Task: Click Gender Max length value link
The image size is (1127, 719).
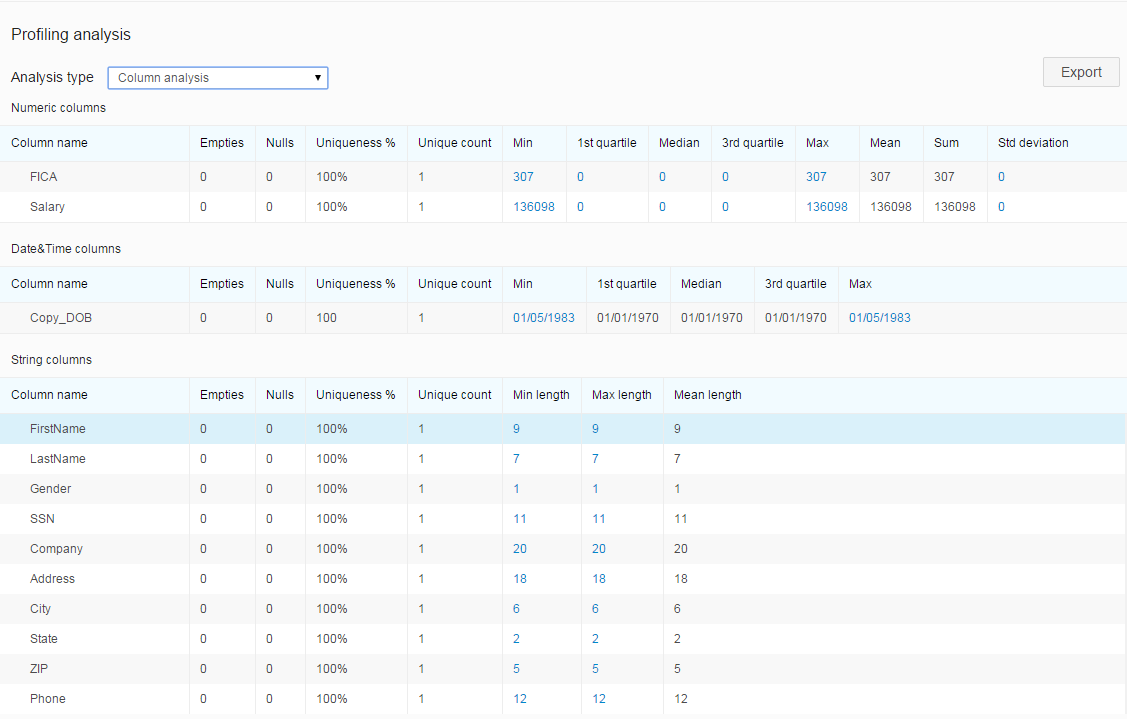Action: pos(595,489)
